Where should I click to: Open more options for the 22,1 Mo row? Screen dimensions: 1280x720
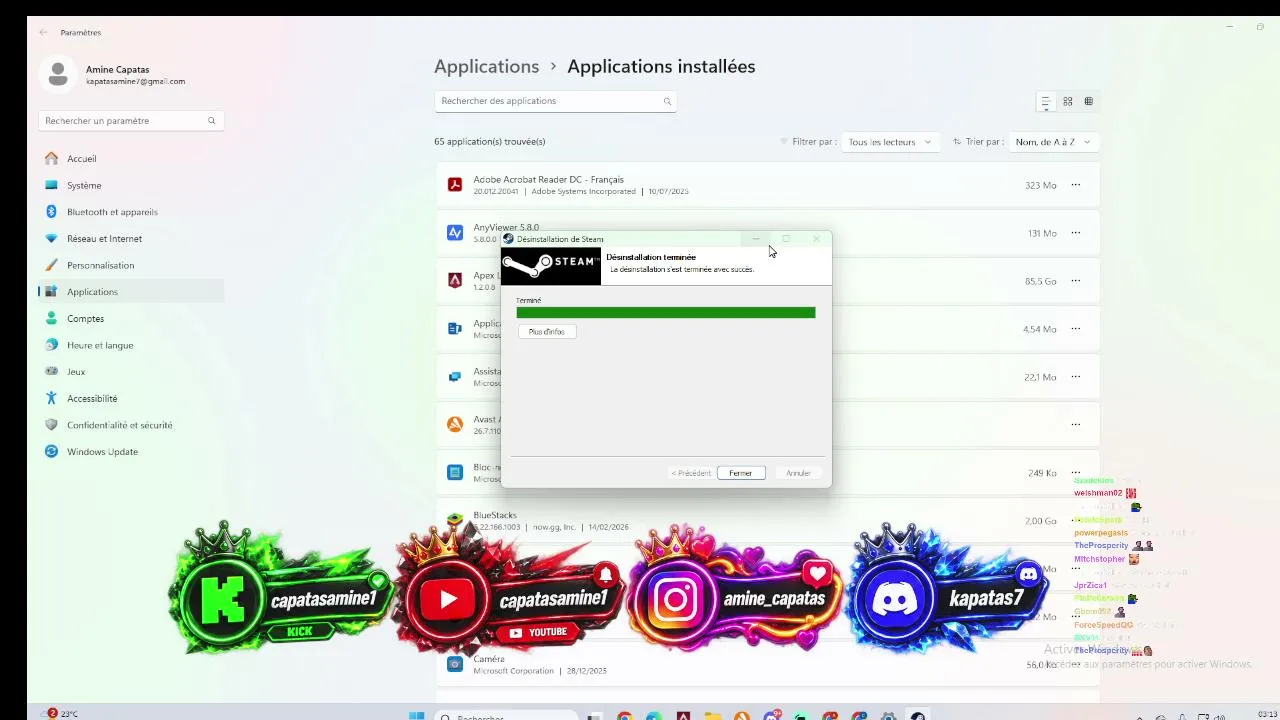pyautogui.click(x=1076, y=377)
